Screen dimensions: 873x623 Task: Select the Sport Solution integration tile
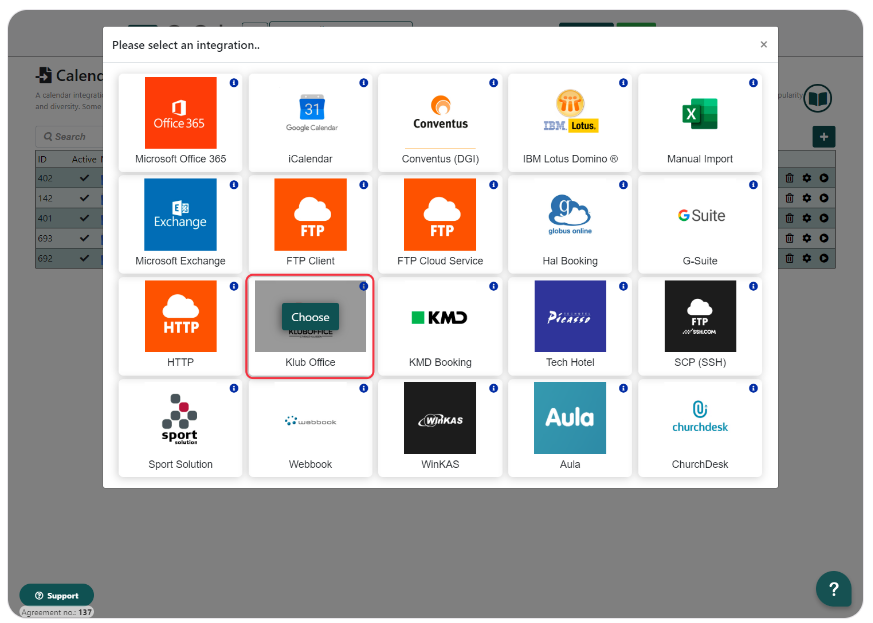pyautogui.click(x=180, y=428)
